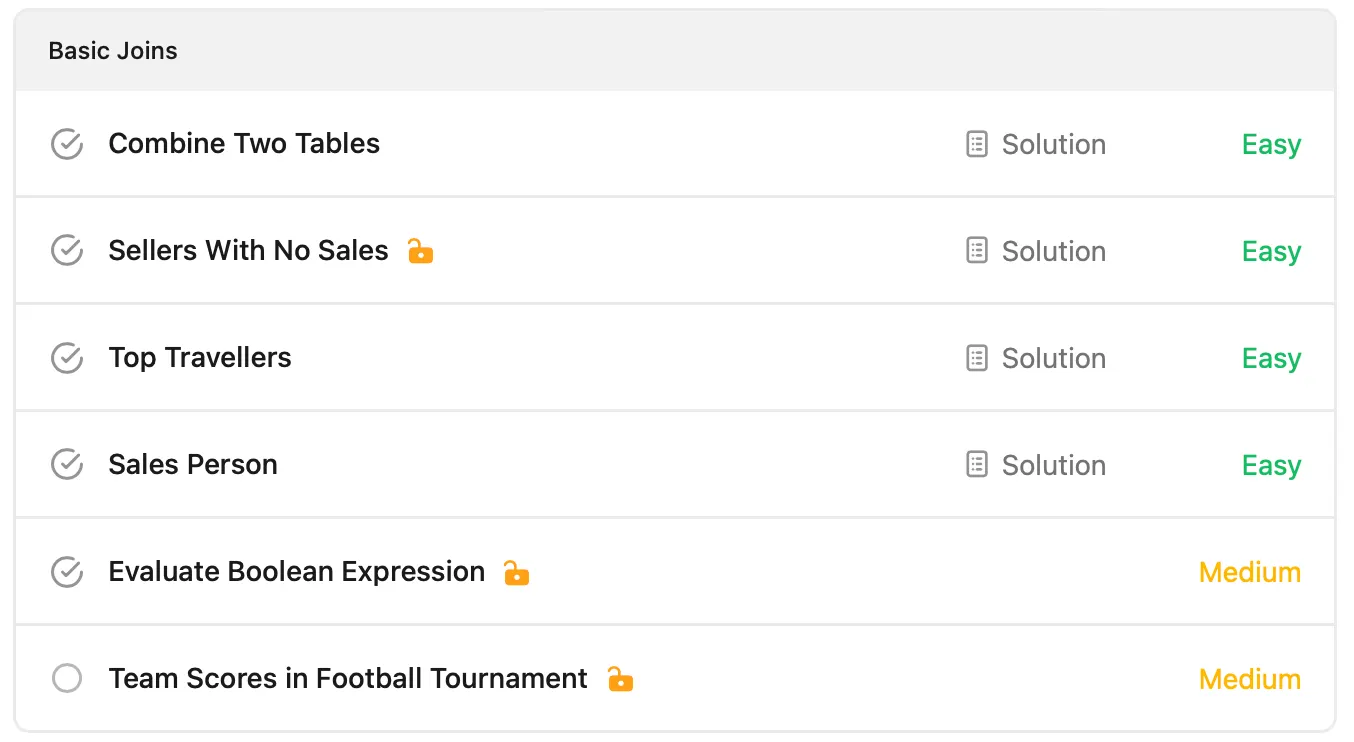Click the unlock icon after Team Scores in Football Tournament
This screenshot has width=1354, height=742.
621,679
